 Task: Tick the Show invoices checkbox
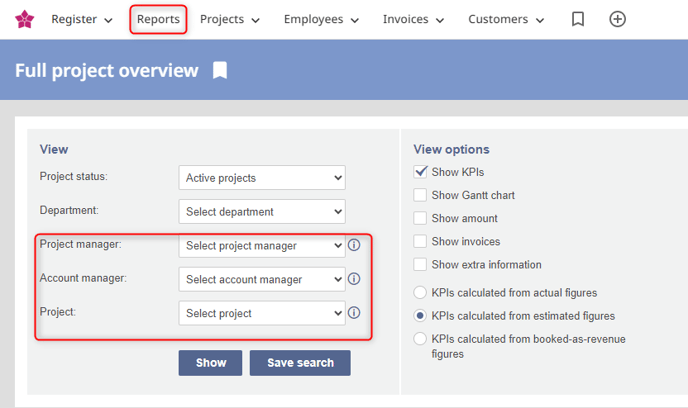pos(421,241)
